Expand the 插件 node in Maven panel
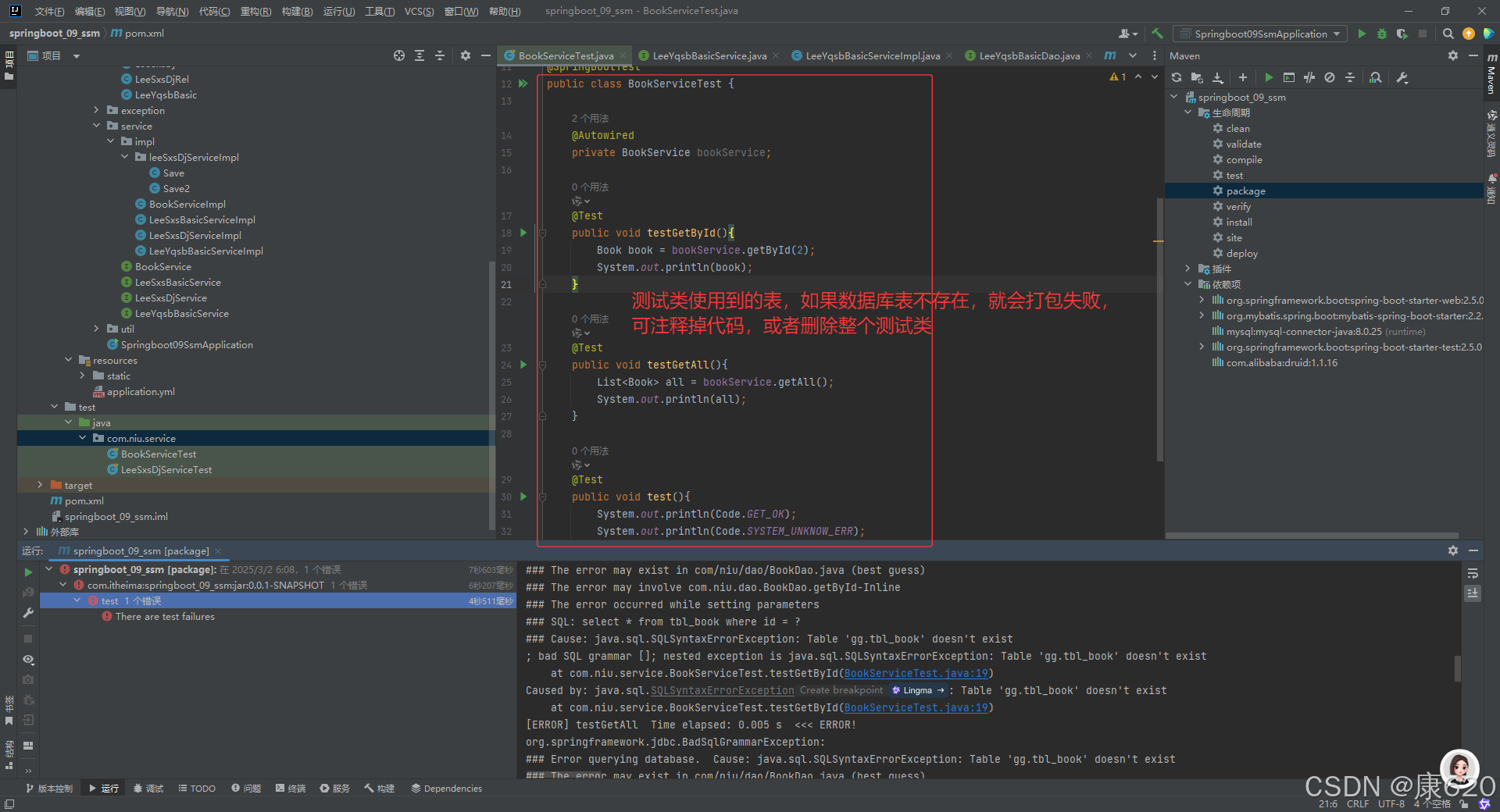Image resolution: width=1500 pixels, height=812 pixels. point(1188,269)
